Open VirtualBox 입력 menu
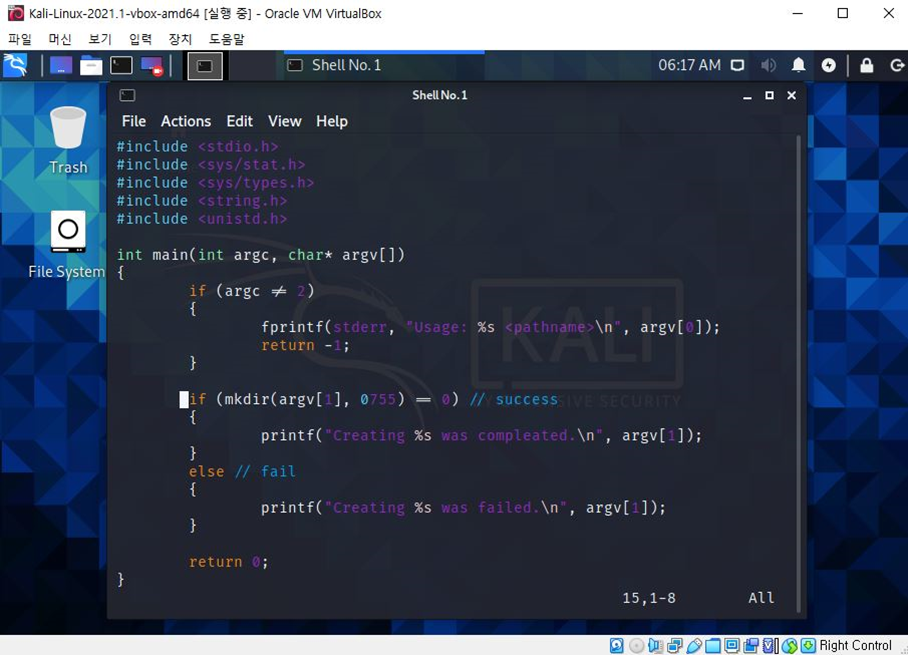The image size is (908, 655). pos(140,39)
